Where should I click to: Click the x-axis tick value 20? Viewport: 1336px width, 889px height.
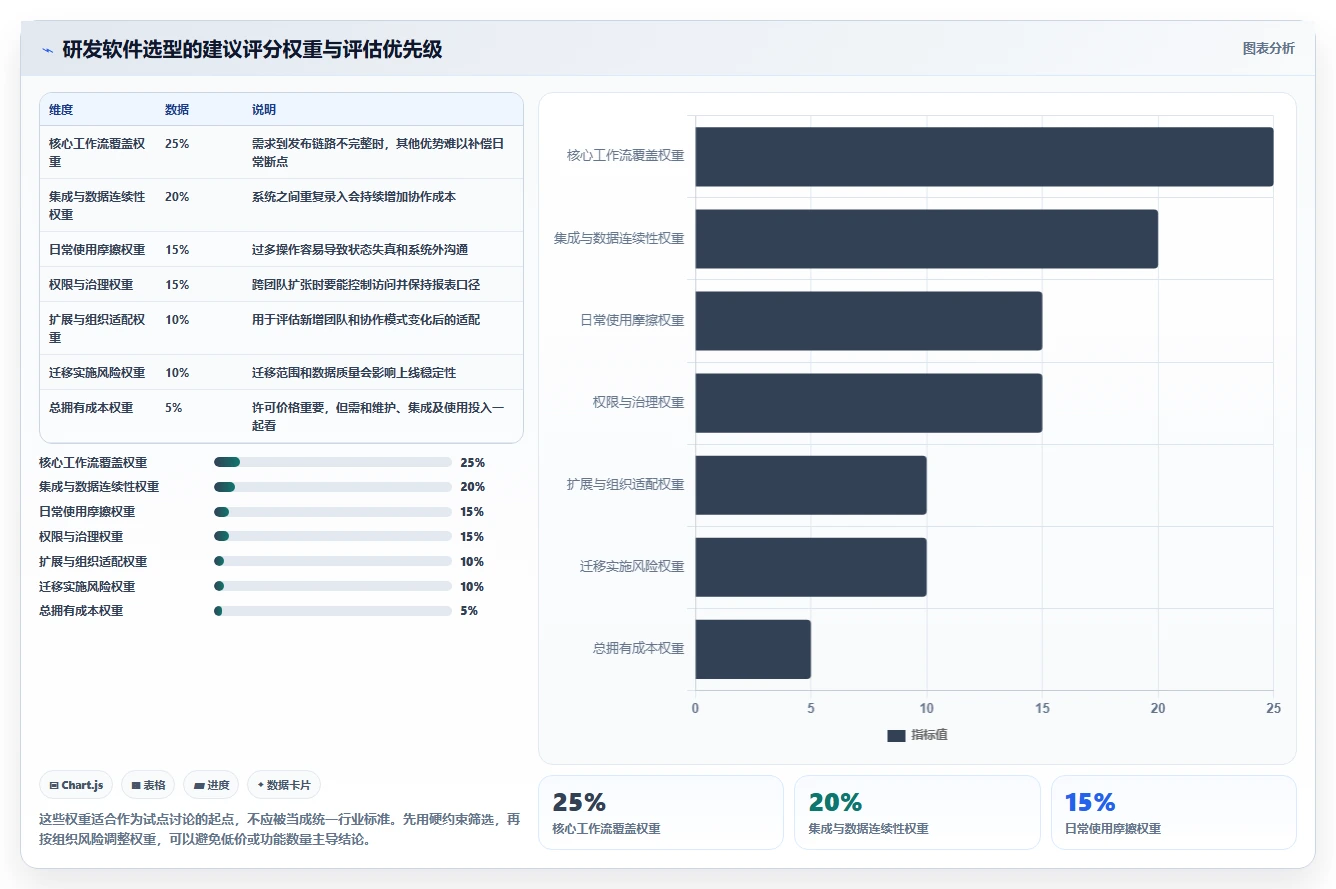point(1158,709)
